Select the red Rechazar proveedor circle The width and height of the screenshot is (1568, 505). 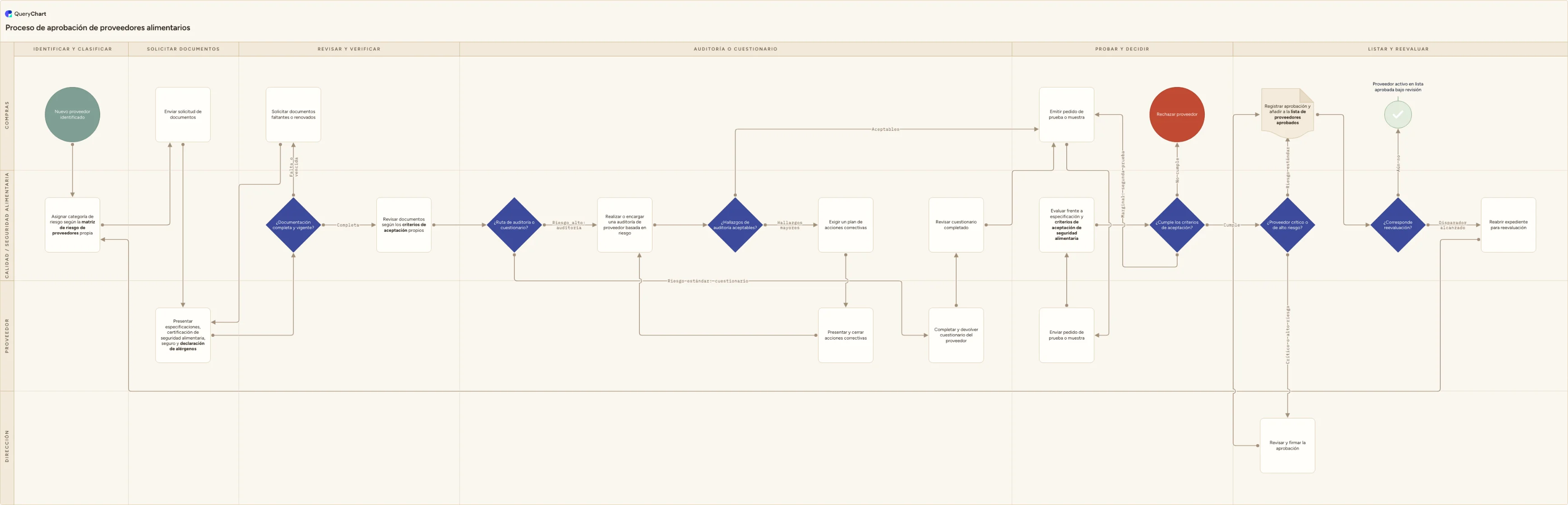1177,115
